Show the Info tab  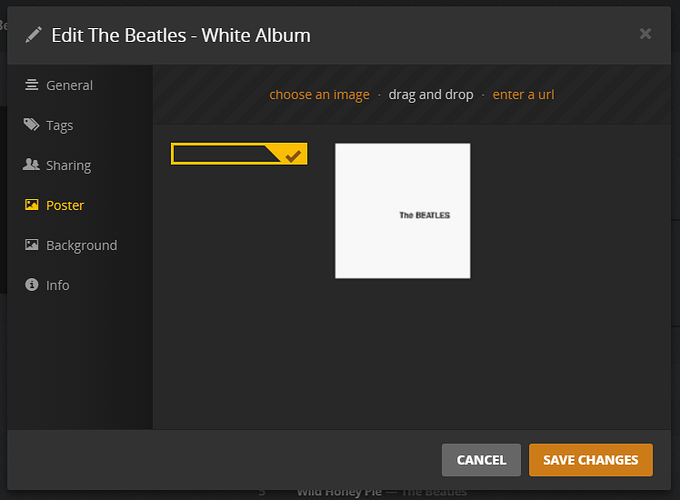[x=58, y=285]
